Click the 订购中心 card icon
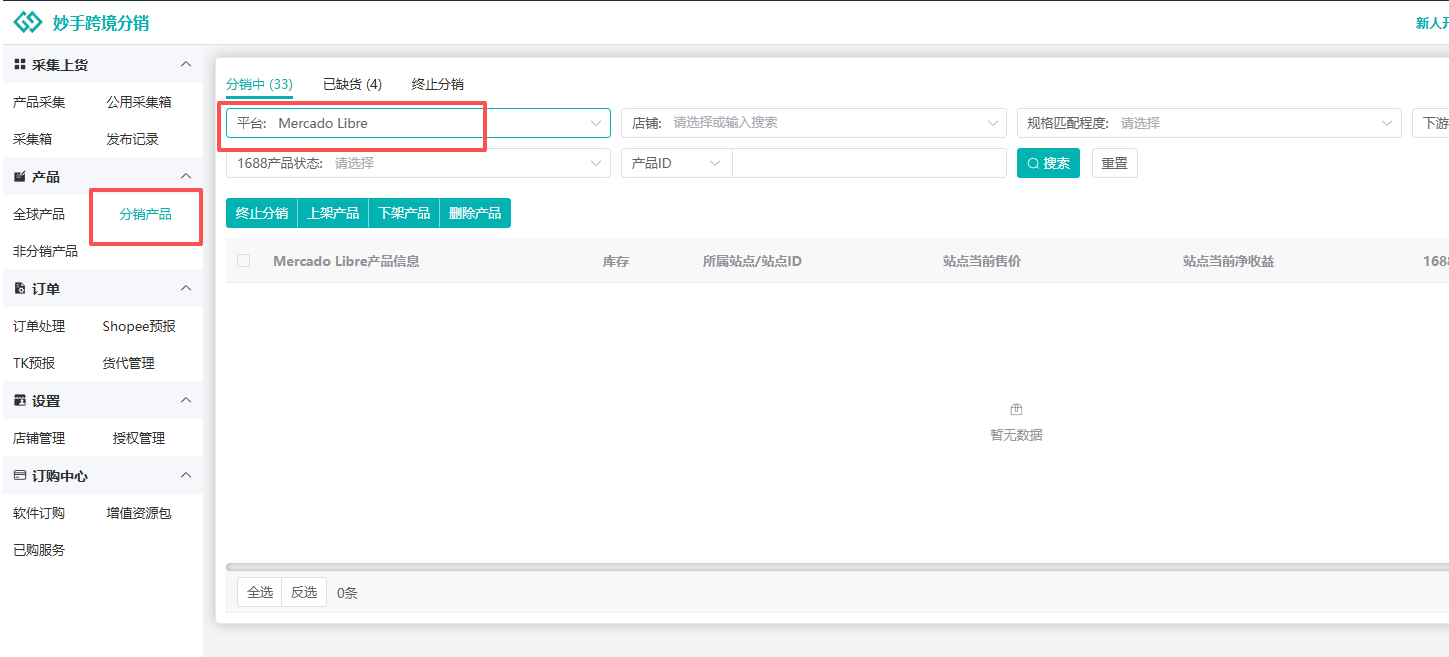The image size is (1449, 657). [x=20, y=476]
